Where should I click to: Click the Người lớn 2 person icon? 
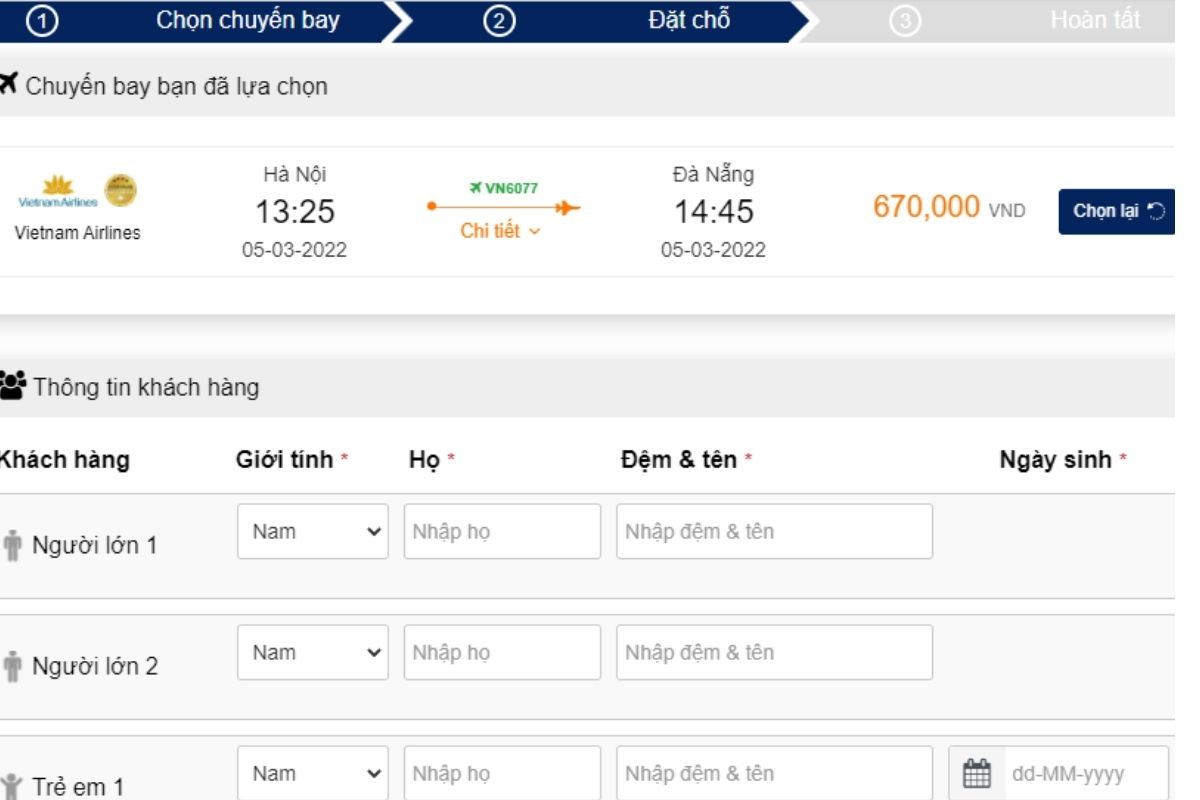[x=12, y=666]
